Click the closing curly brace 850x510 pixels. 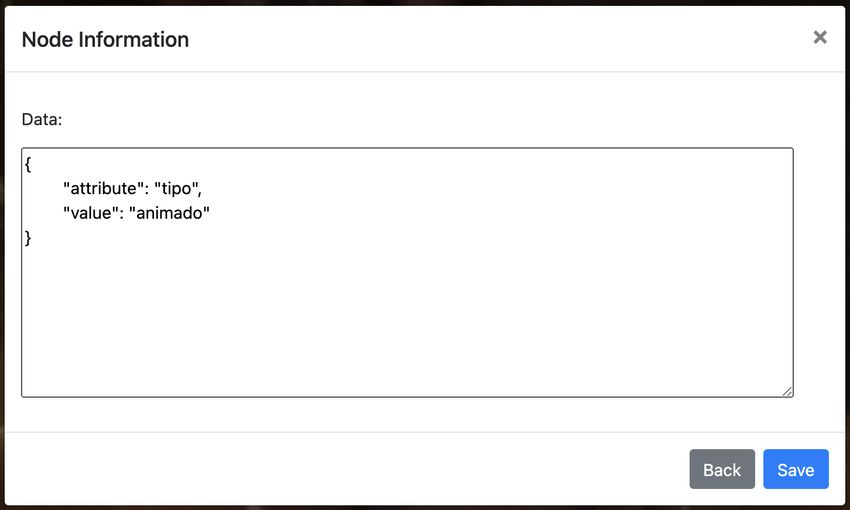point(28,237)
